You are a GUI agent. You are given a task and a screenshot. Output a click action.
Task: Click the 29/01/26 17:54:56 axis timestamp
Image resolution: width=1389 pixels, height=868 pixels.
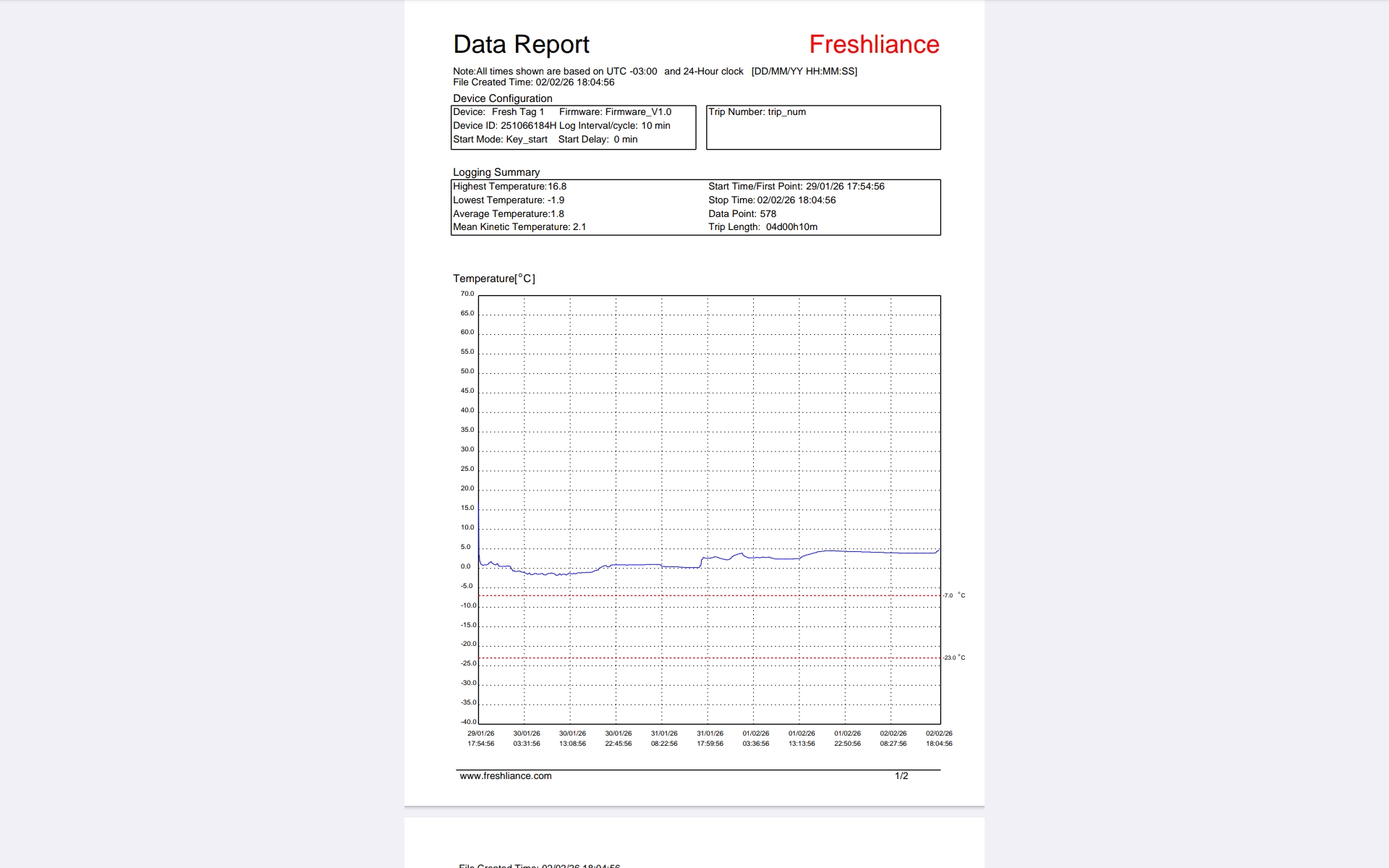pos(480,739)
